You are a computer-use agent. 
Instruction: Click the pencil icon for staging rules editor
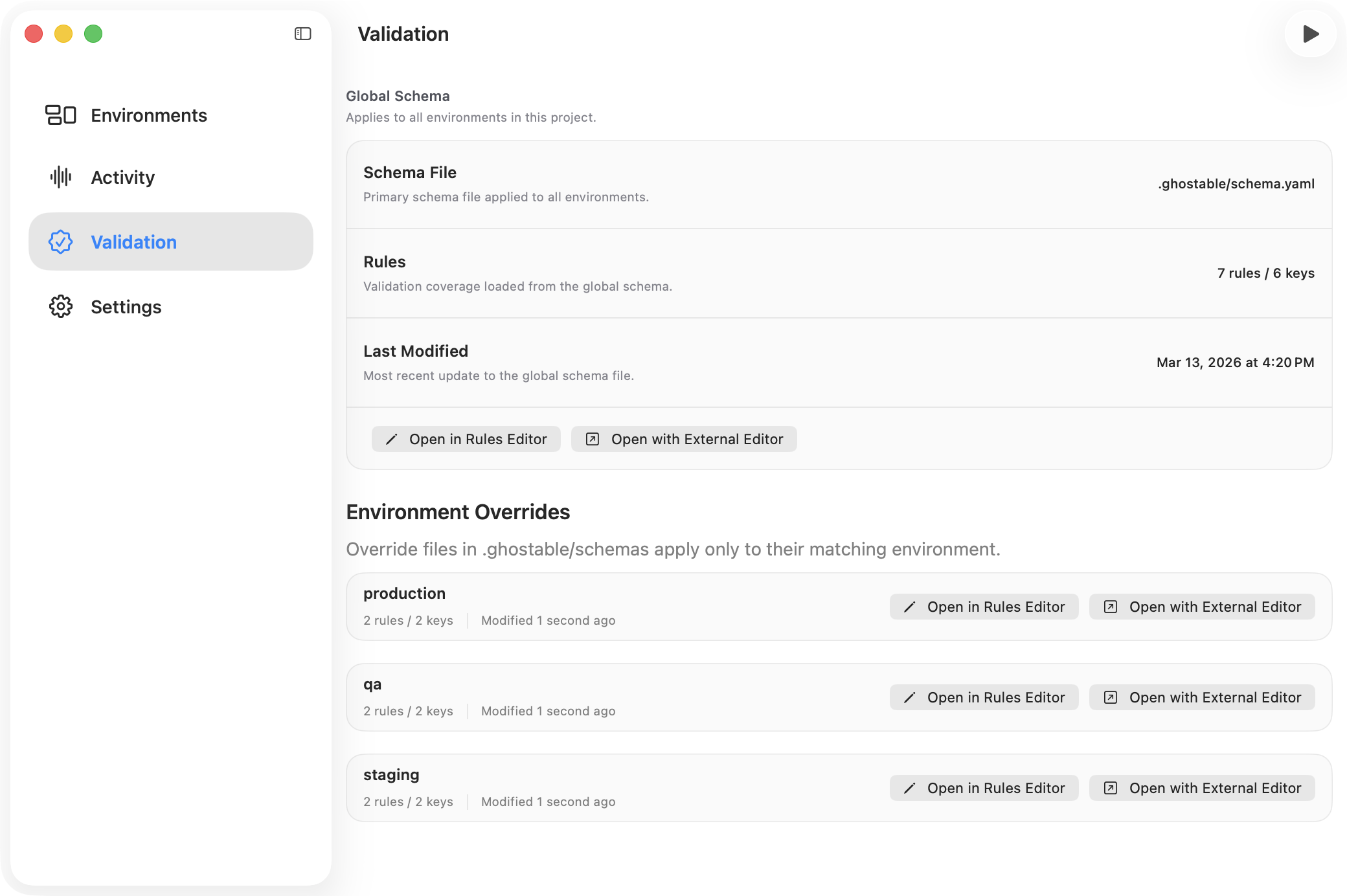(911, 788)
